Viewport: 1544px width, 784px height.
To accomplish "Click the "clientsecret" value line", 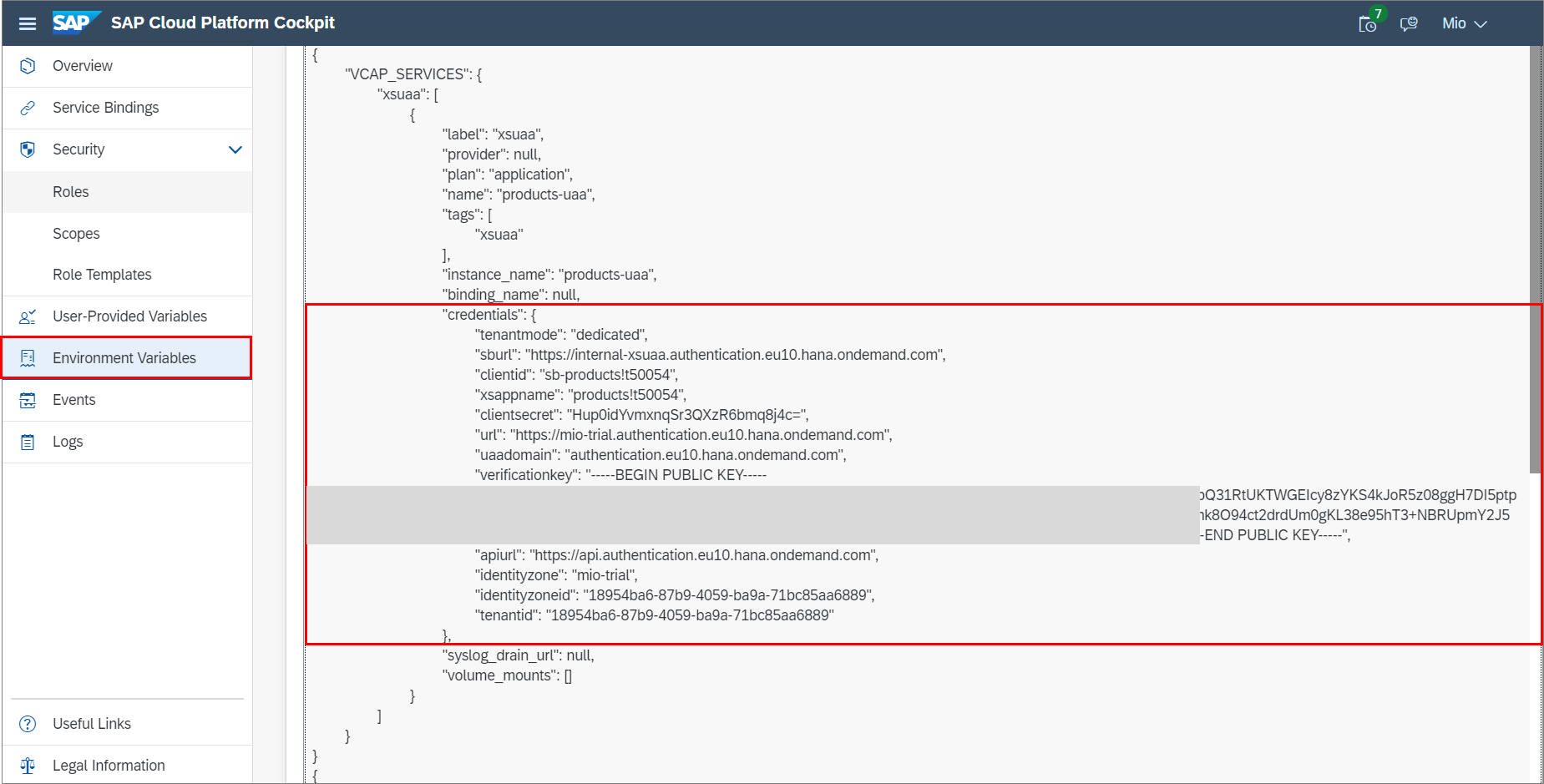I will tap(642, 415).
